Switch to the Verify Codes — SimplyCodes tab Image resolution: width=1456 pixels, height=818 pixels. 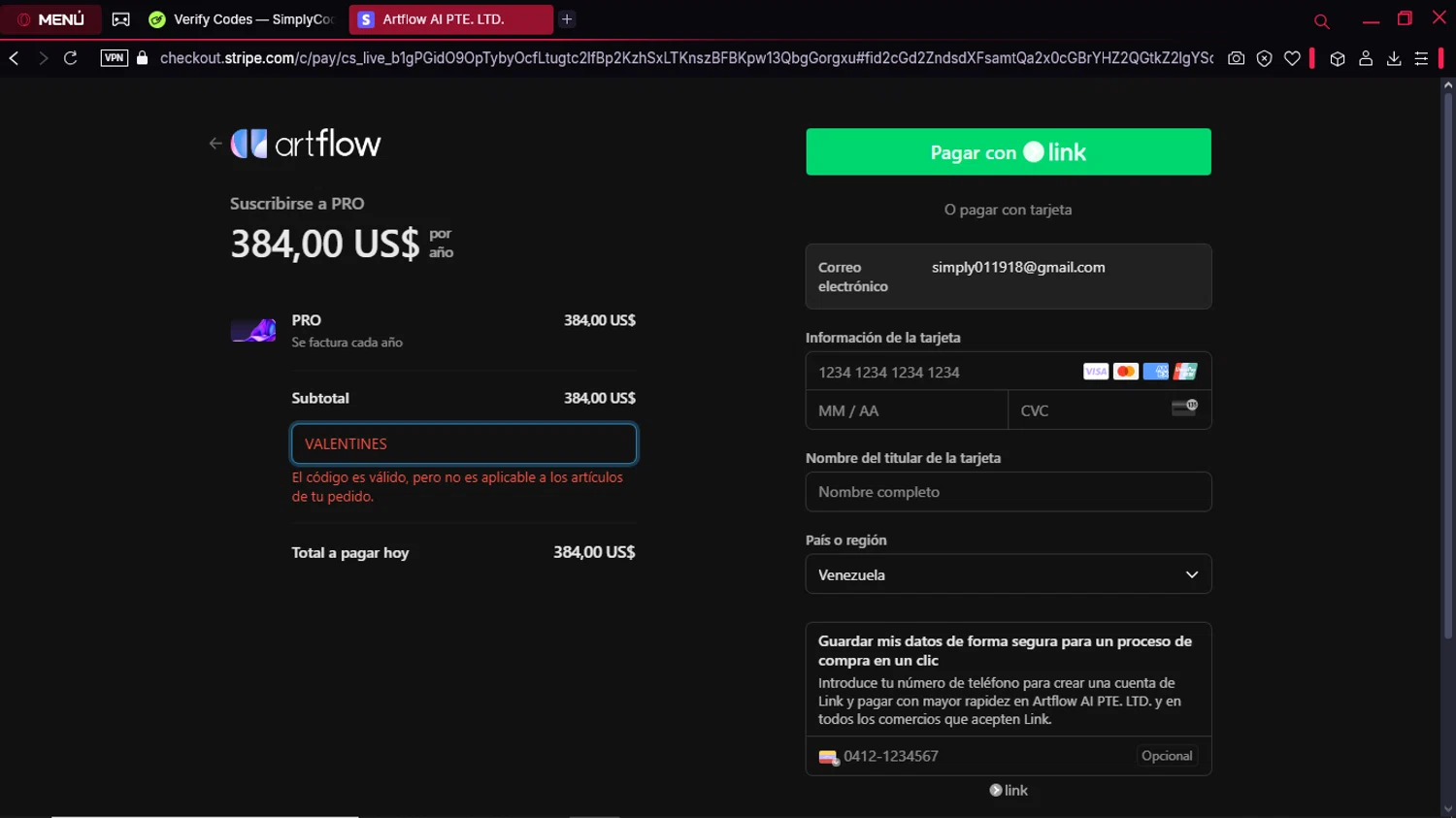tap(242, 19)
